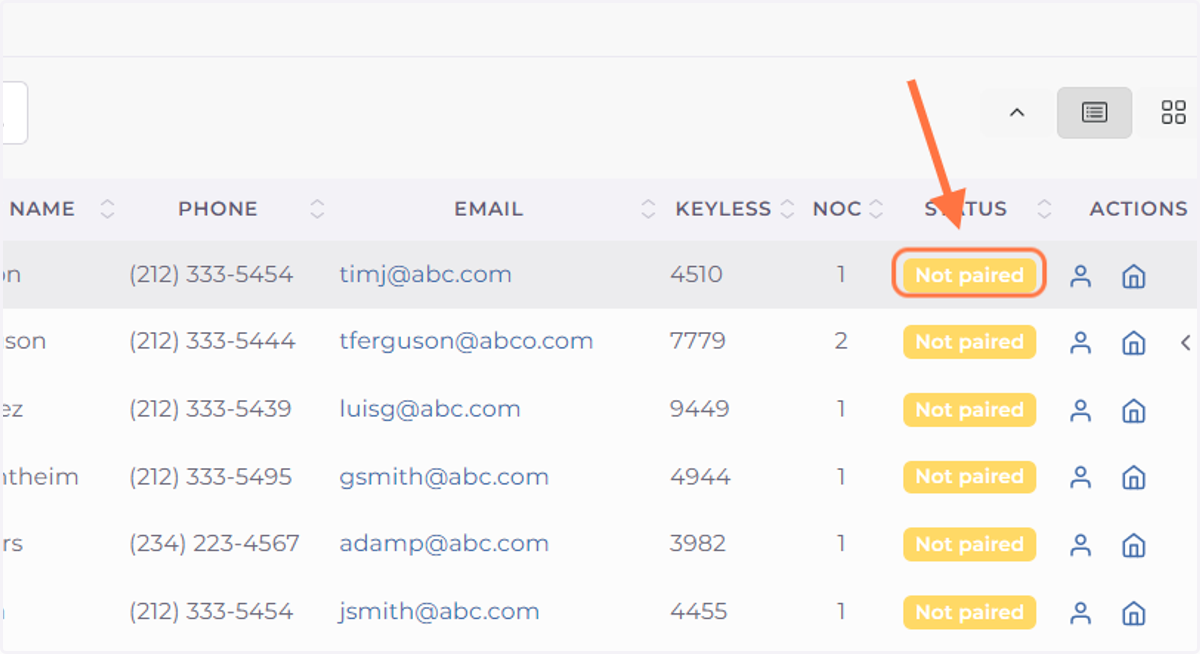1200x654 pixels.
Task: Open email link luisg@abc.com
Action: [x=430, y=410]
